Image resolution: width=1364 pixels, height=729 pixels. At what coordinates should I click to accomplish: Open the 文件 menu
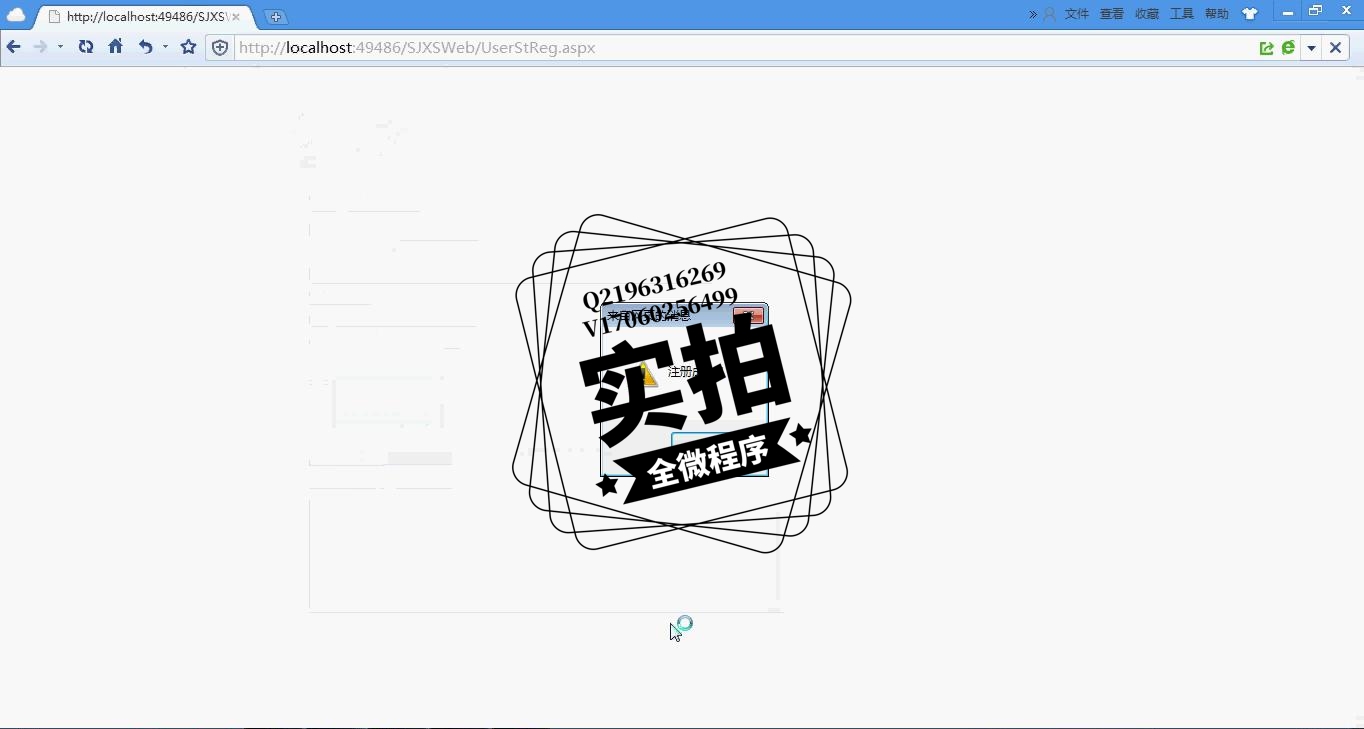[1077, 14]
